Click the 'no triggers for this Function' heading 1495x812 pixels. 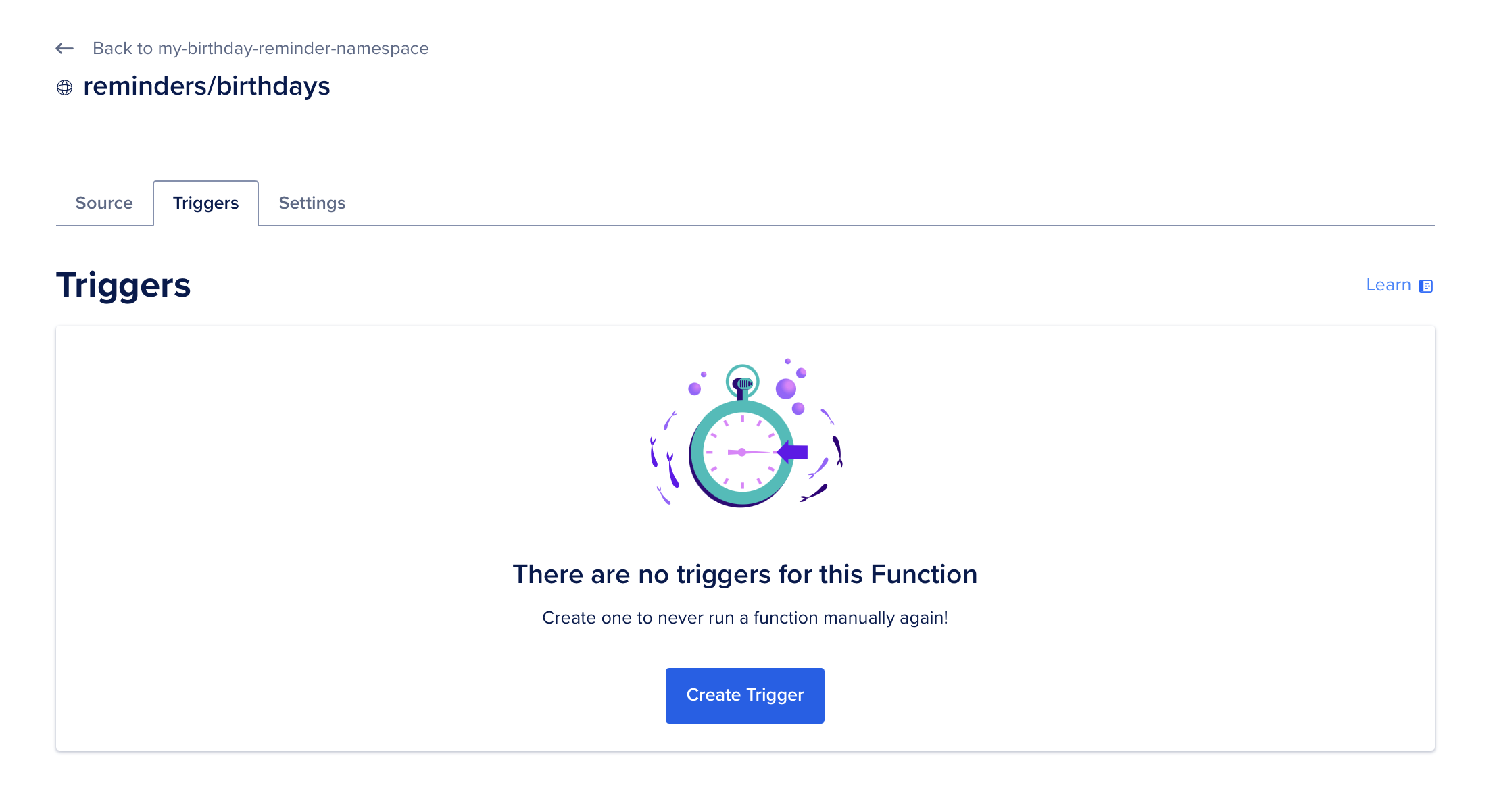click(x=745, y=574)
